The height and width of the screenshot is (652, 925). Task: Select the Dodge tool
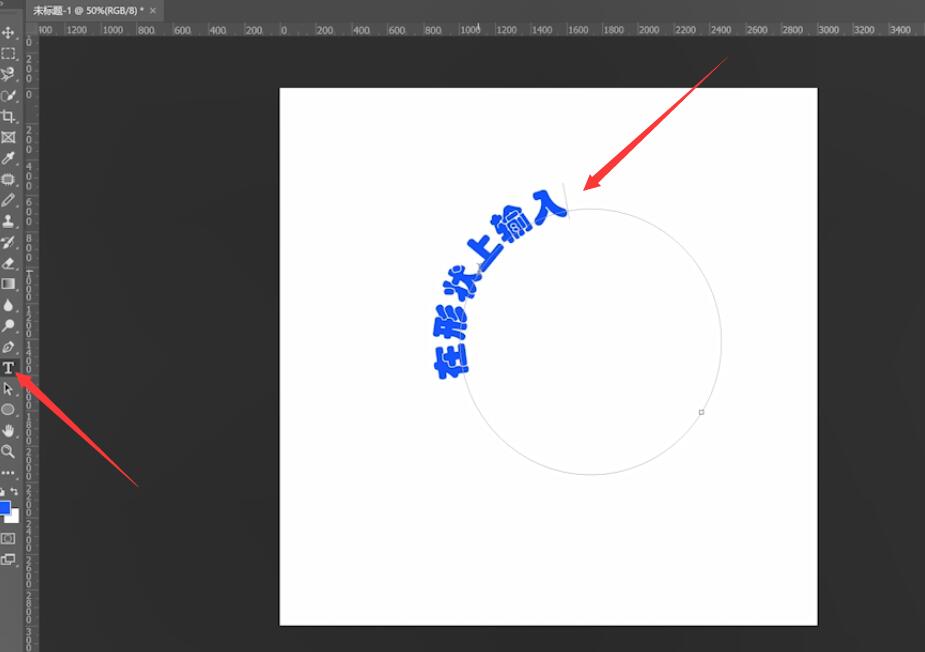coord(8,326)
